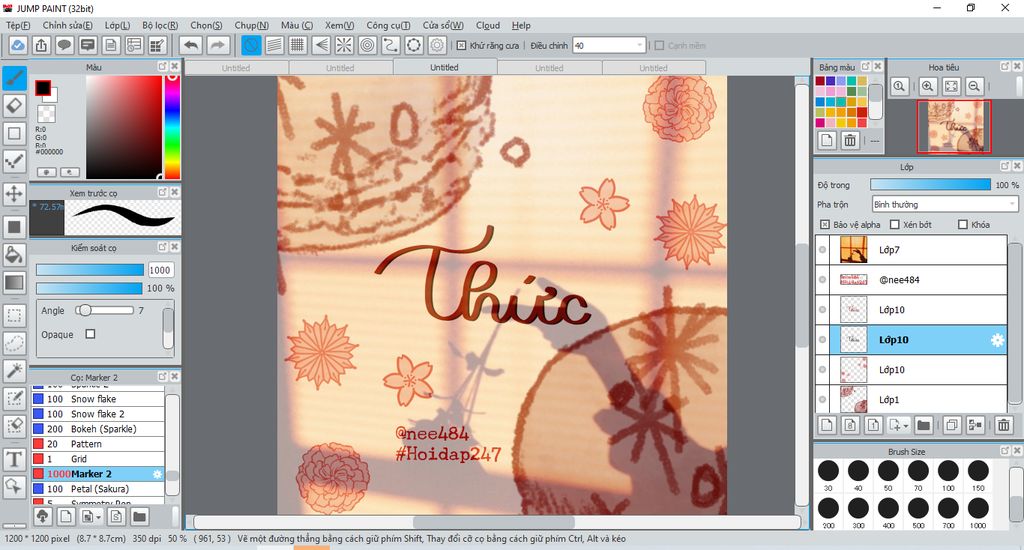The height and width of the screenshot is (550, 1024).
Task: Select the Snow flake 2 brush
Action: coord(98,413)
